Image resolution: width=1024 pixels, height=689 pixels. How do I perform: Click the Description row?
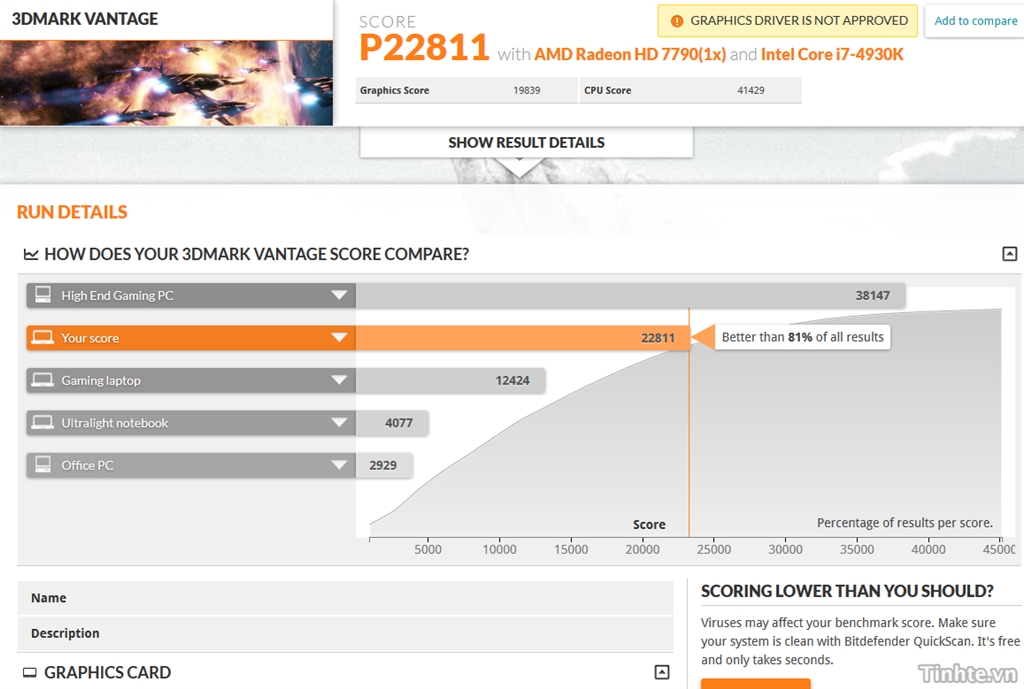(345, 633)
